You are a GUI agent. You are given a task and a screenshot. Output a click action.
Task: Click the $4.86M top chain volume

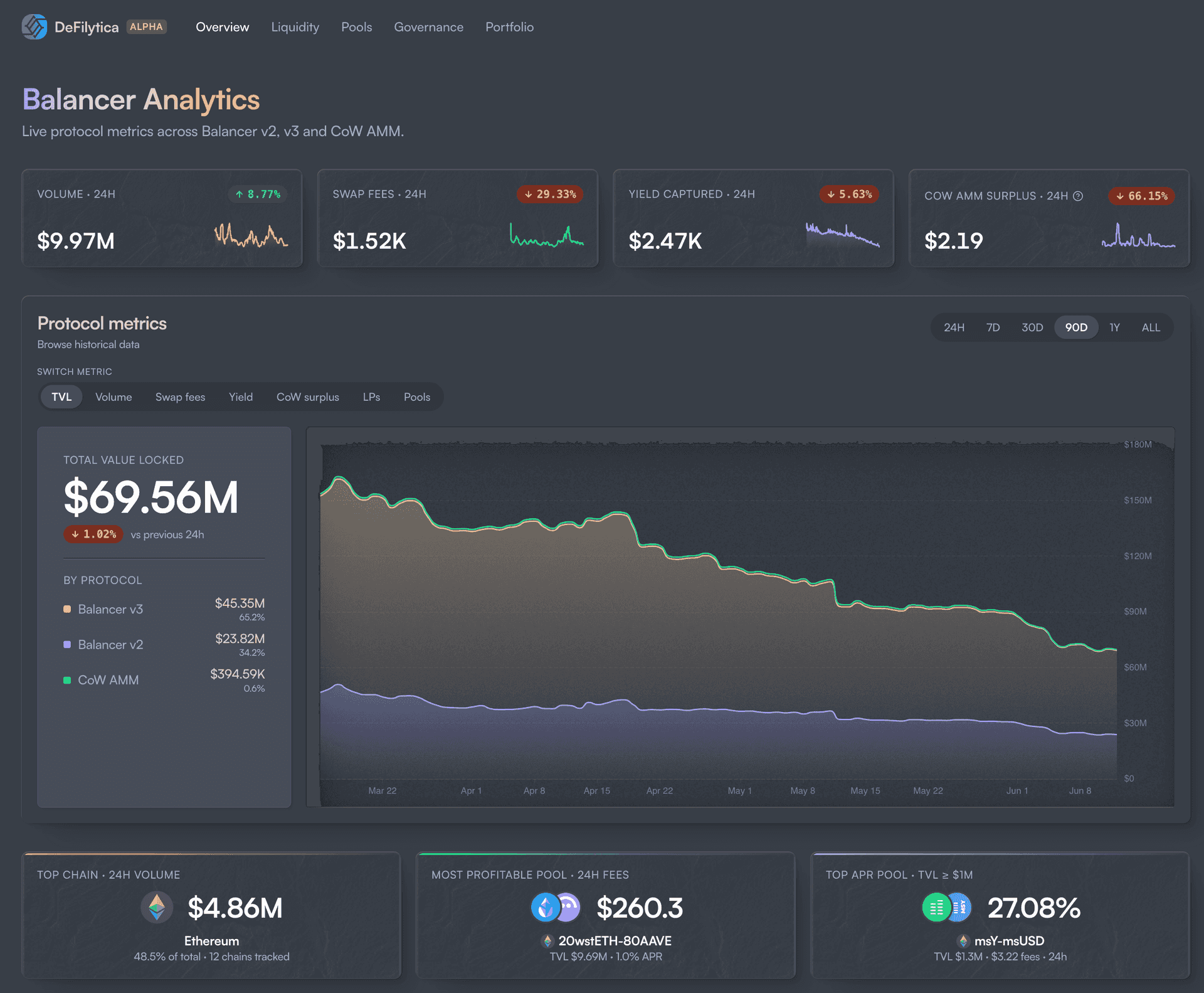pyautogui.click(x=235, y=908)
